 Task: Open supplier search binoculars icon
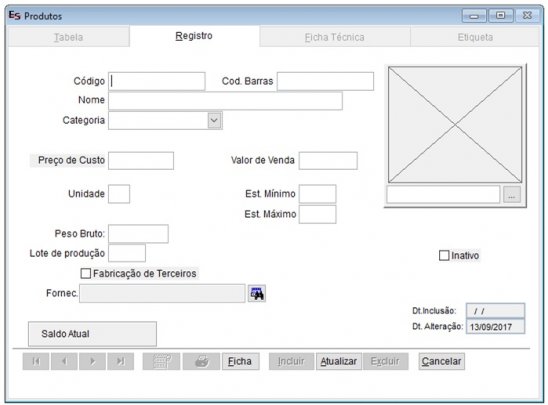coord(257,293)
